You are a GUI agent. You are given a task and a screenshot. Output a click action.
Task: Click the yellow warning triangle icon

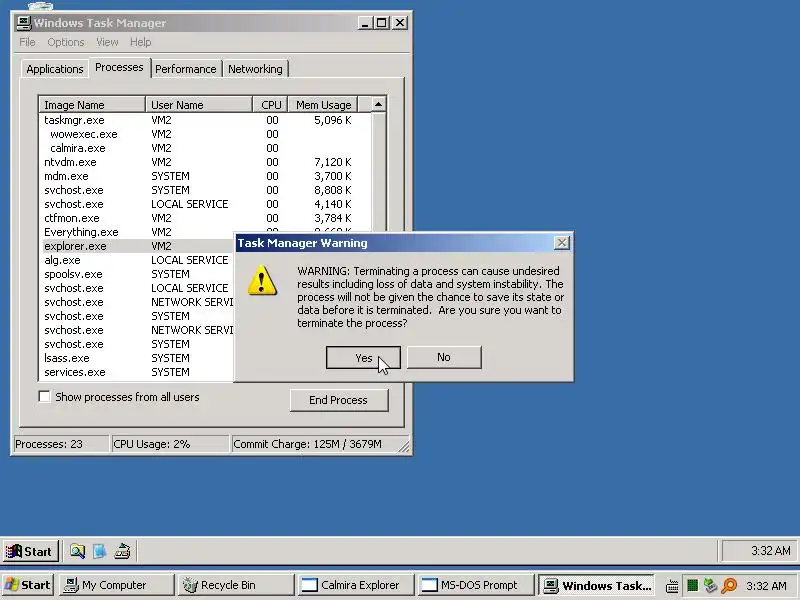click(262, 280)
